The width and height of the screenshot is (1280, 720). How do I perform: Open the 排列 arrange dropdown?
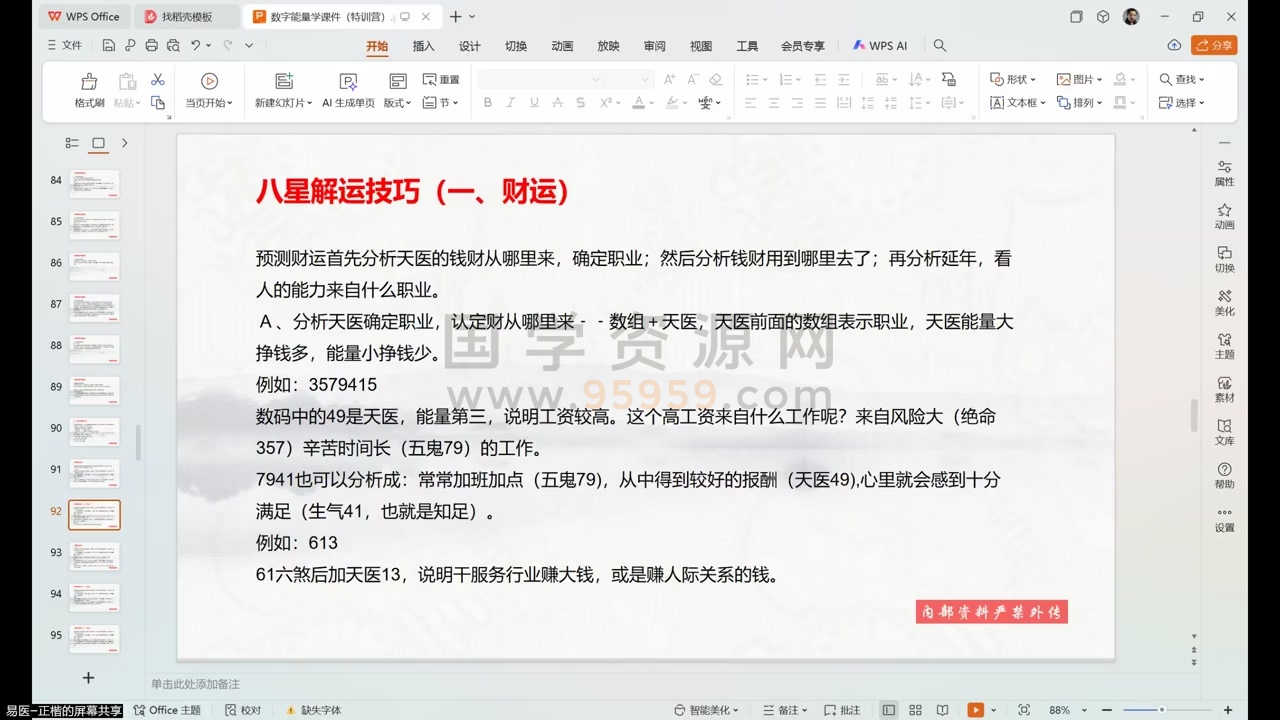click(x=1080, y=103)
